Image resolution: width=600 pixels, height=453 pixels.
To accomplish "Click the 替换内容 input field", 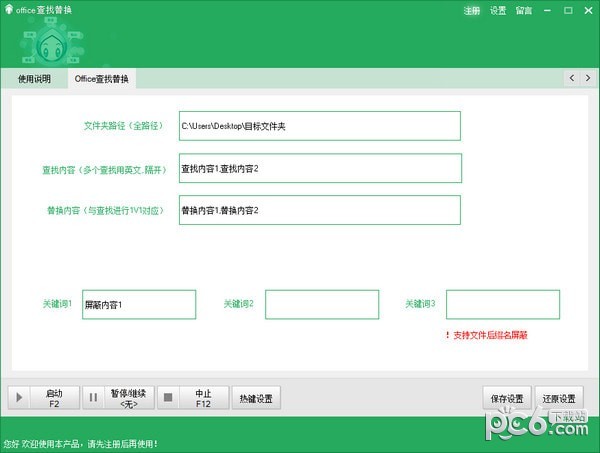I will click(320, 210).
